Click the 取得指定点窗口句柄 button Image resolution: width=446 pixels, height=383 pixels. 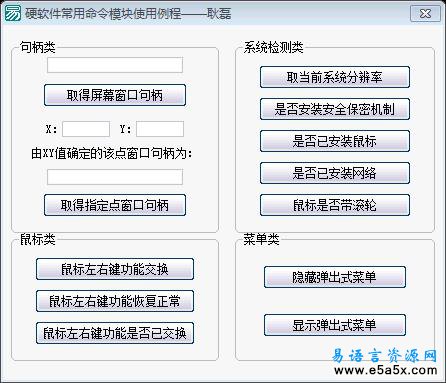tap(115, 205)
